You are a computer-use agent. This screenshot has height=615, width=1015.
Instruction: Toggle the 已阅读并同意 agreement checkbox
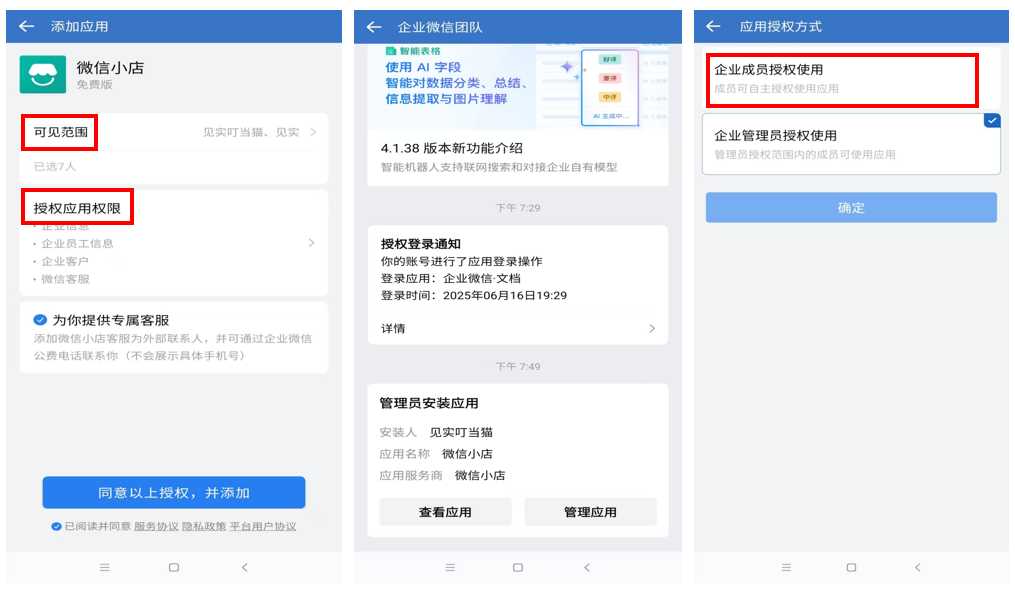pyautogui.click(x=56, y=526)
